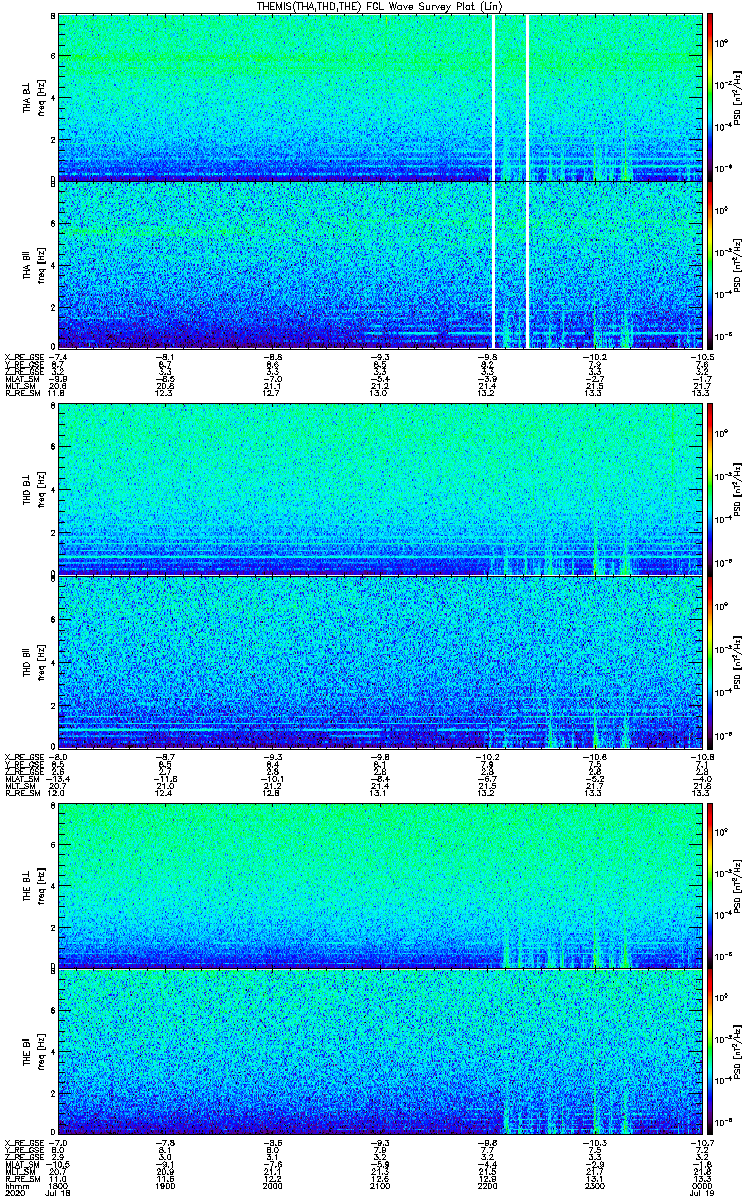The width and height of the screenshot is (750, 1200).
Task: Click the 1800 time tick label
Action: click(59, 1187)
